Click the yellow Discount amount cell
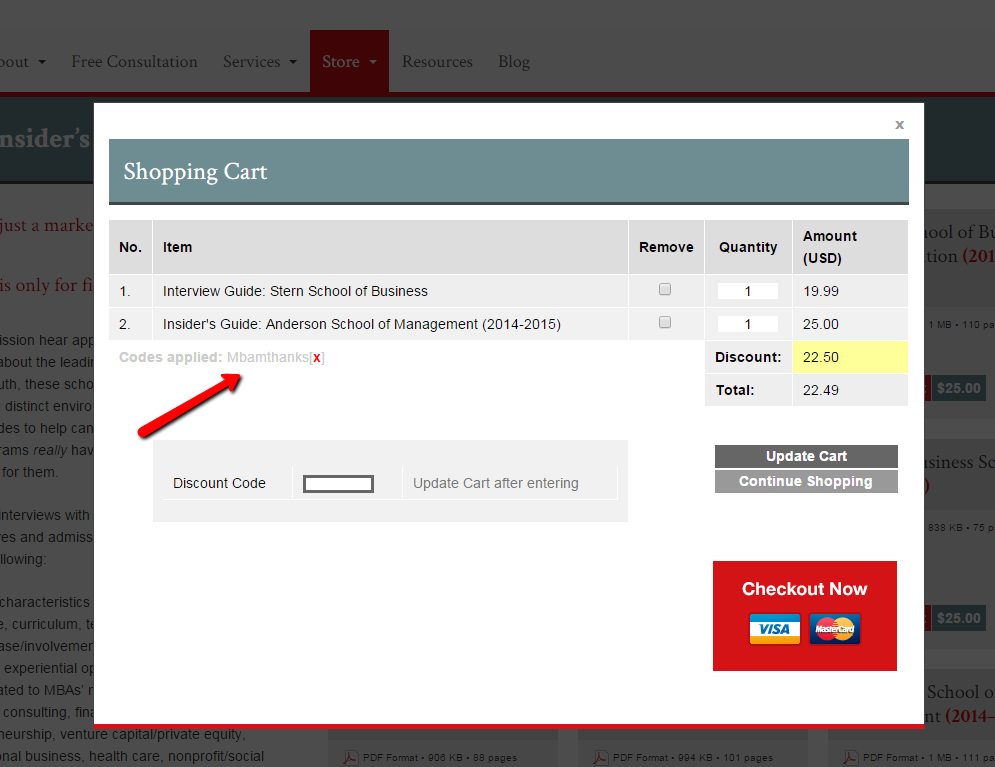995x767 pixels. pos(849,357)
